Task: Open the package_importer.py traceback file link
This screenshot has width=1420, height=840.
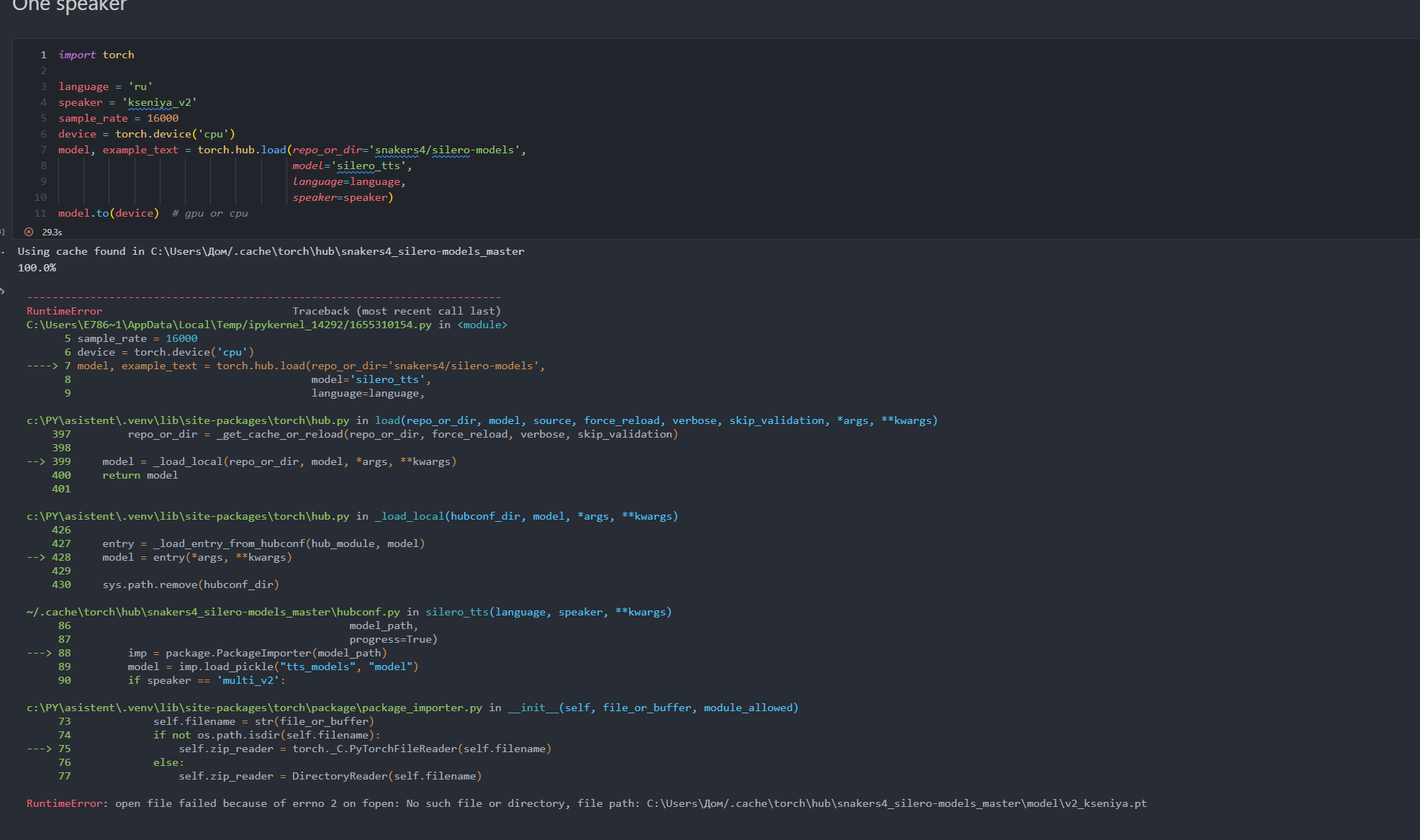Action: (x=252, y=707)
